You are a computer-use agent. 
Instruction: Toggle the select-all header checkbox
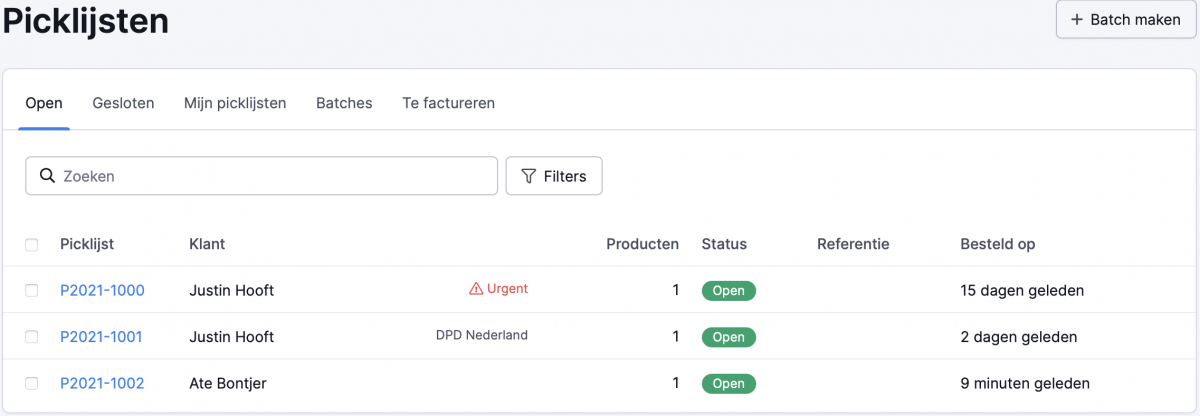pyautogui.click(x=32, y=244)
